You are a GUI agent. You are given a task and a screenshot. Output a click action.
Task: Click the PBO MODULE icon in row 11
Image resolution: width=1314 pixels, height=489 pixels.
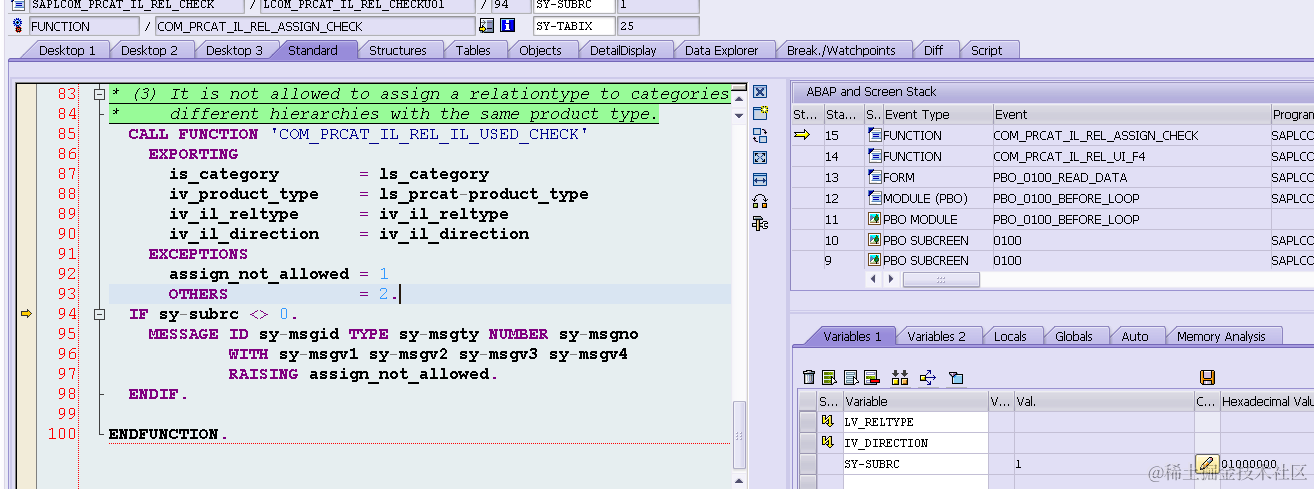(875, 219)
